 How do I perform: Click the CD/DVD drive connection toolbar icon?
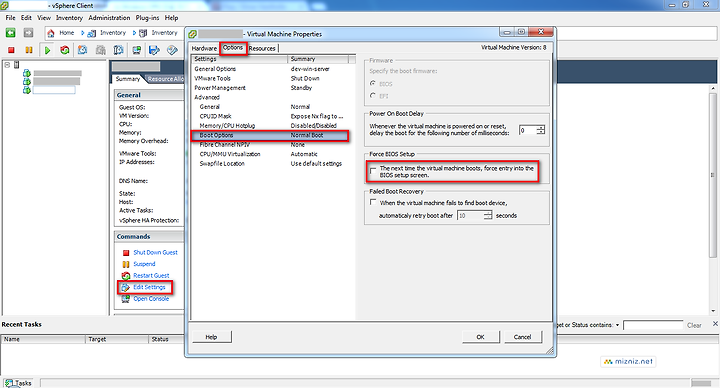(x=172, y=50)
